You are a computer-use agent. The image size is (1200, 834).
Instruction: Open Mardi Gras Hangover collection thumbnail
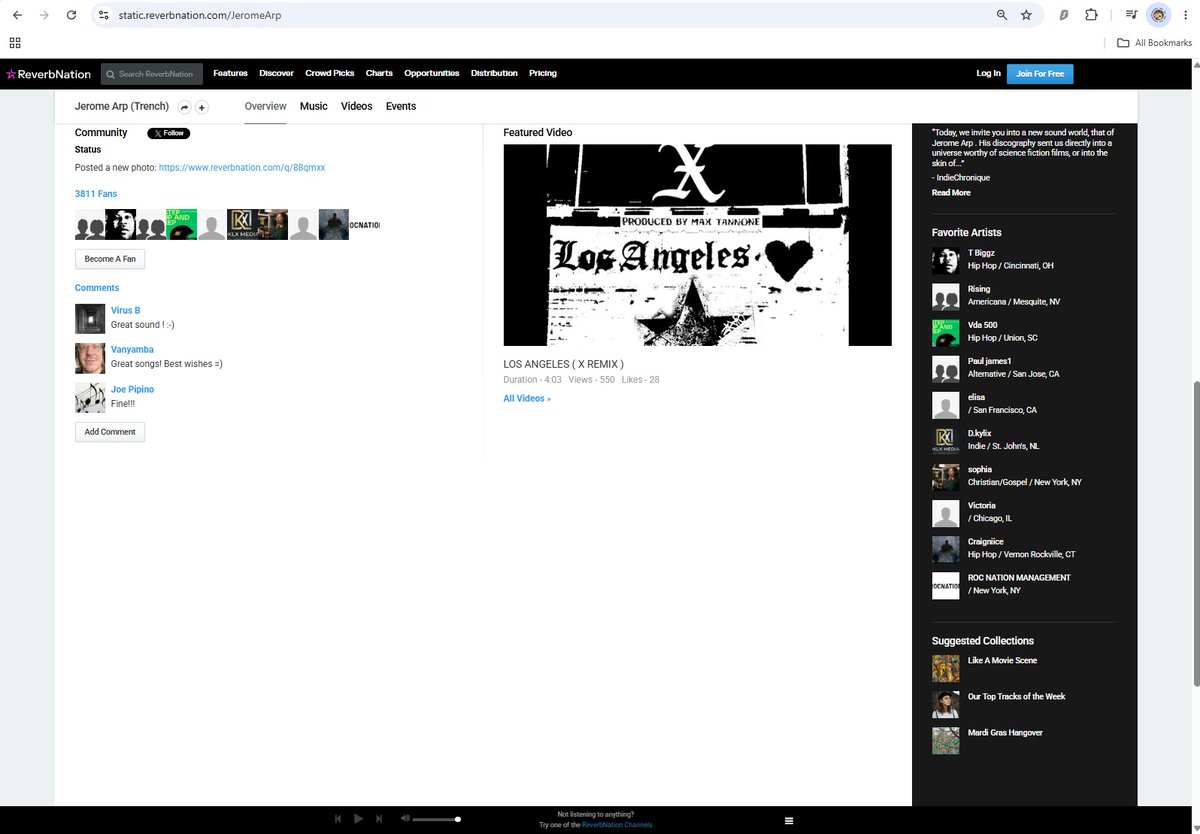point(946,740)
